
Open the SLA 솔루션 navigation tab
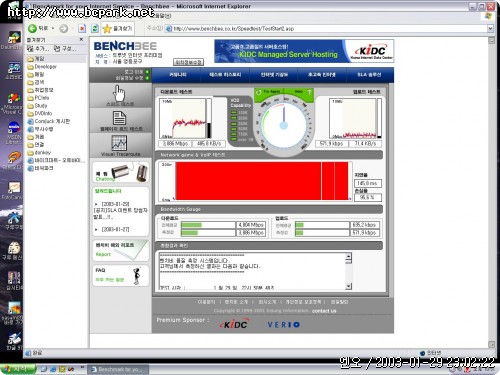coord(369,75)
